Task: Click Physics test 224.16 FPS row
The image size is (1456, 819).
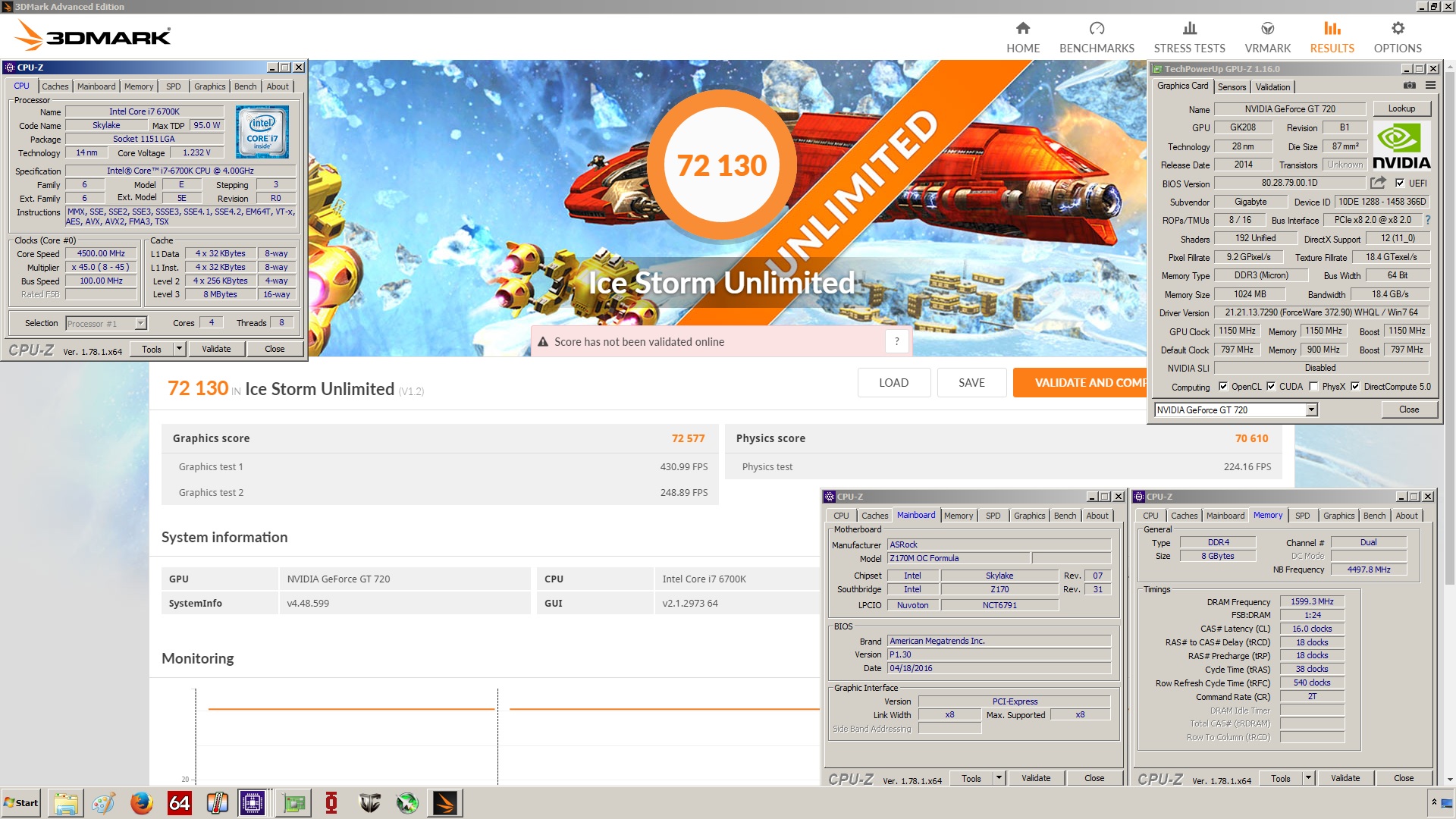Action: (1003, 467)
